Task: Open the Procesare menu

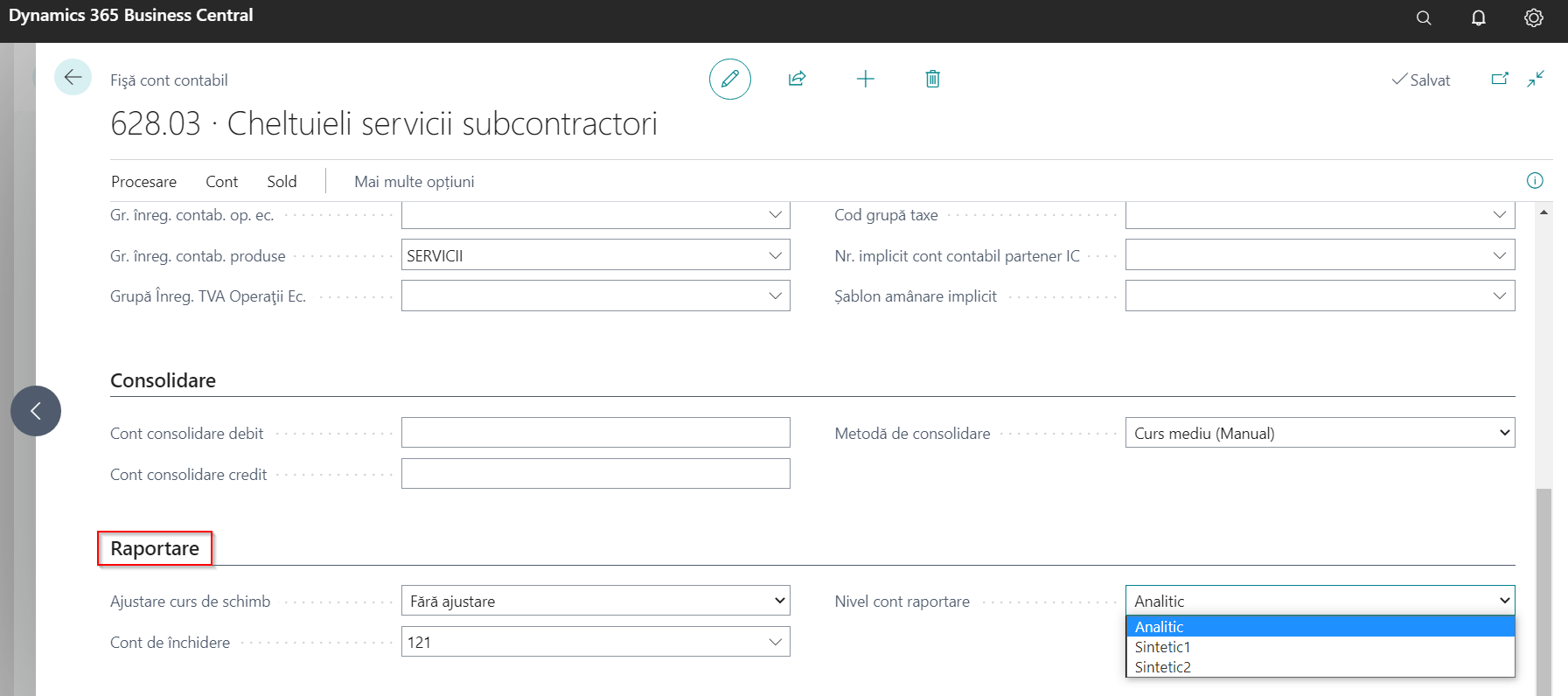Action: [x=143, y=182]
